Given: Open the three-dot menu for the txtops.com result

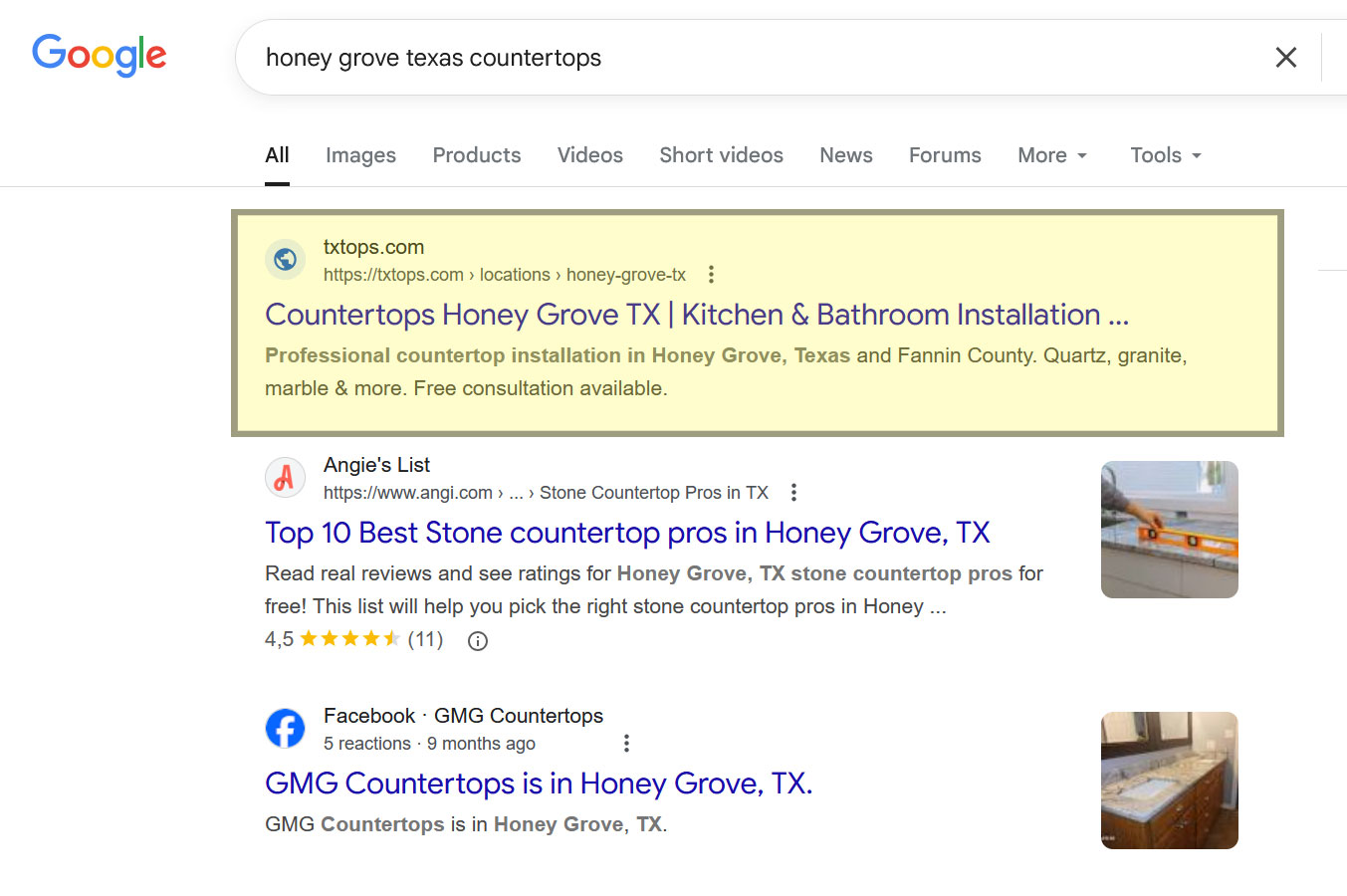Looking at the screenshot, I should click(x=711, y=274).
